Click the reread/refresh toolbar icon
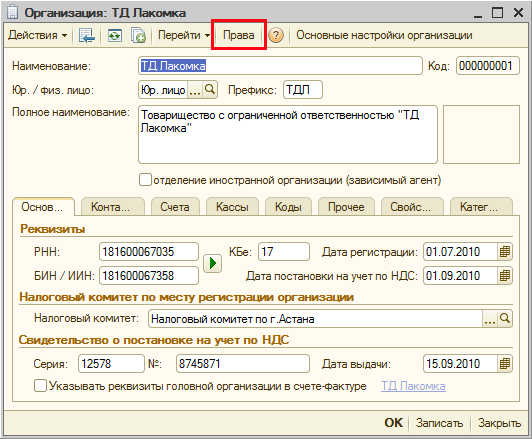Screen dimensions: 532x439 pos(115,35)
